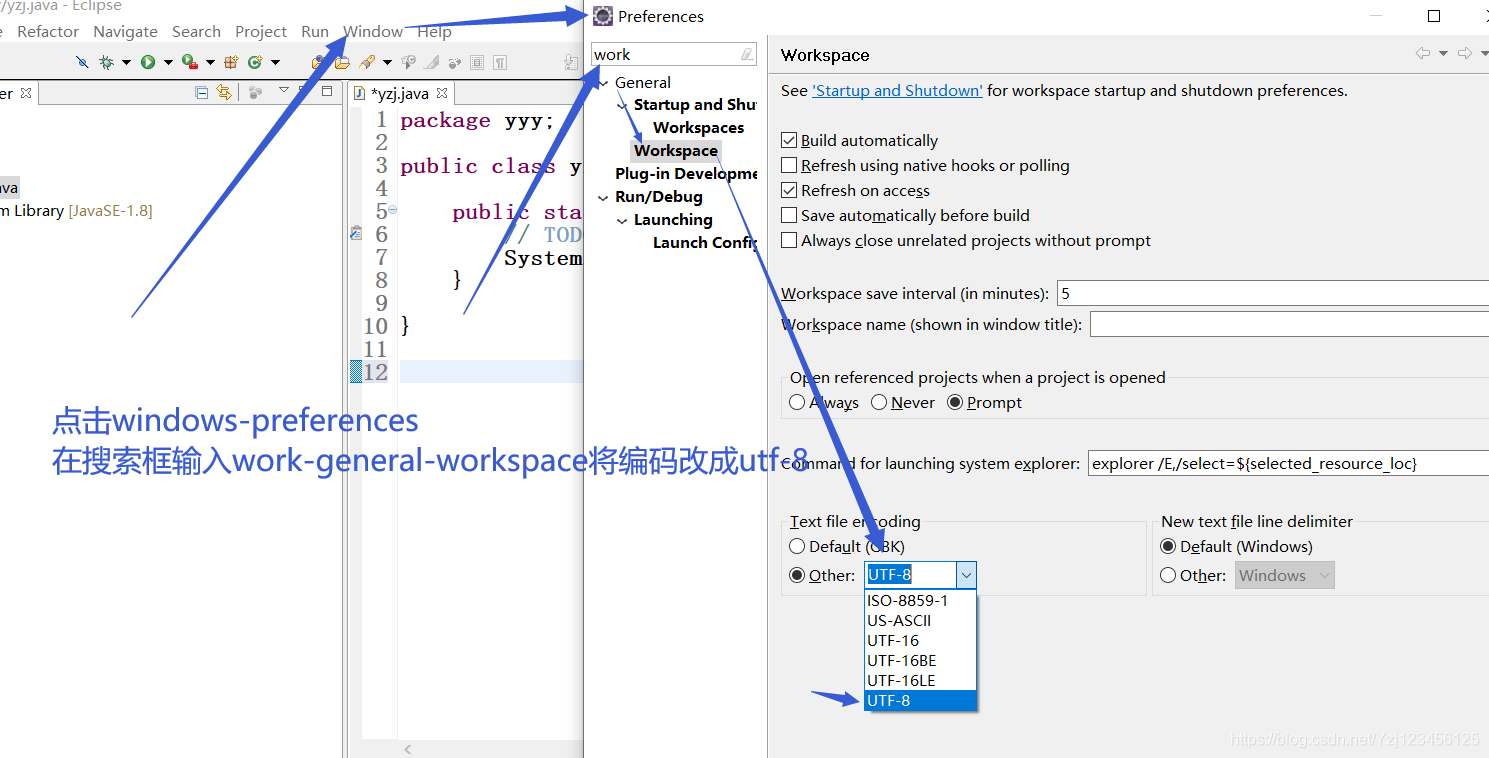
Task: Enable Always close unrelated projects without prompt
Action: pos(789,241)
